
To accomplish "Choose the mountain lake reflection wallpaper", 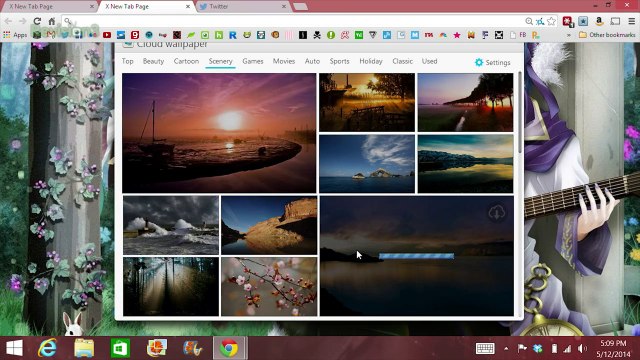I will [x=465, y=164].
